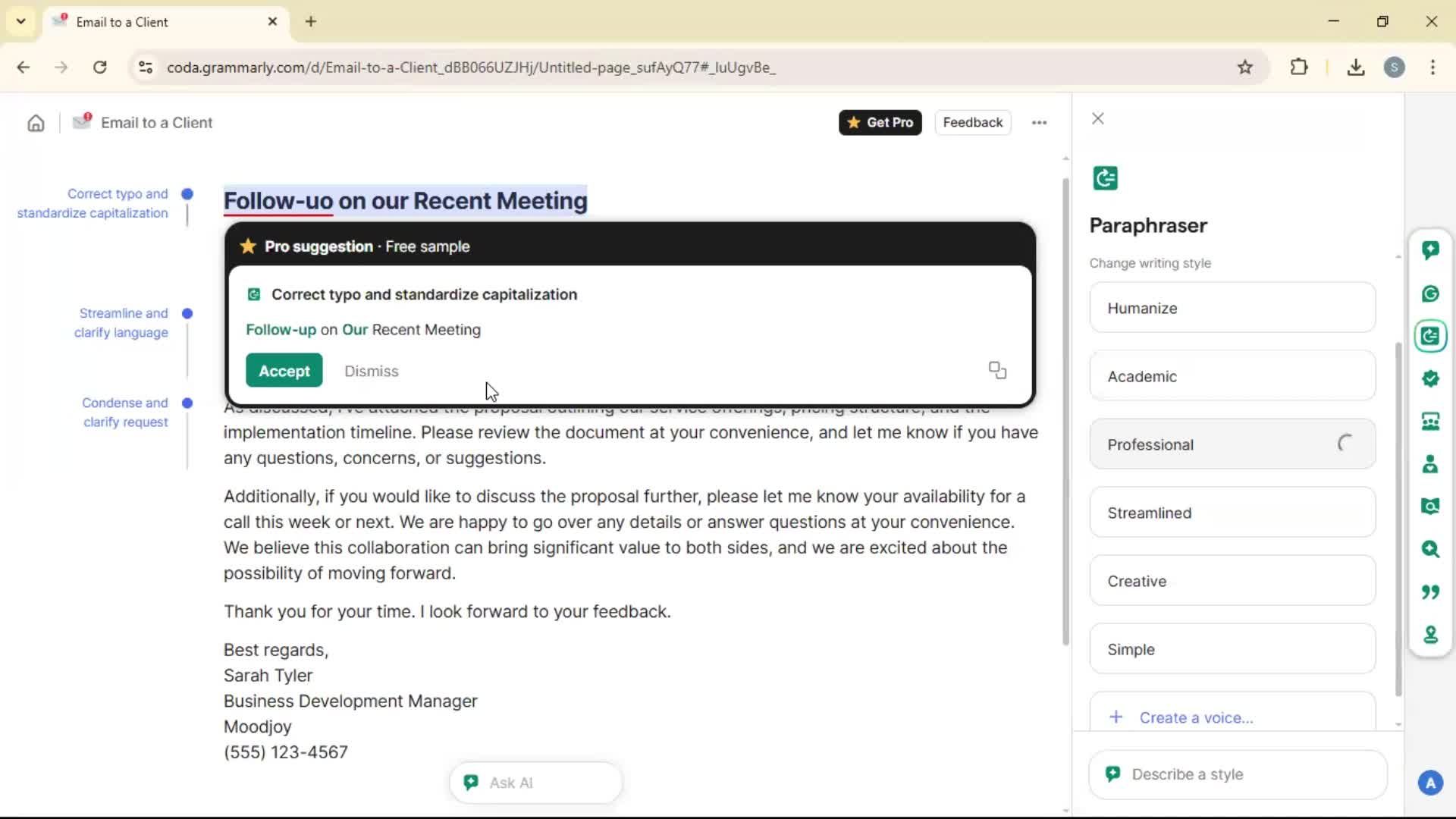Accept the Follow-up typo correction
Viewport: 1456px width, 819px height.
pos(284,371)
